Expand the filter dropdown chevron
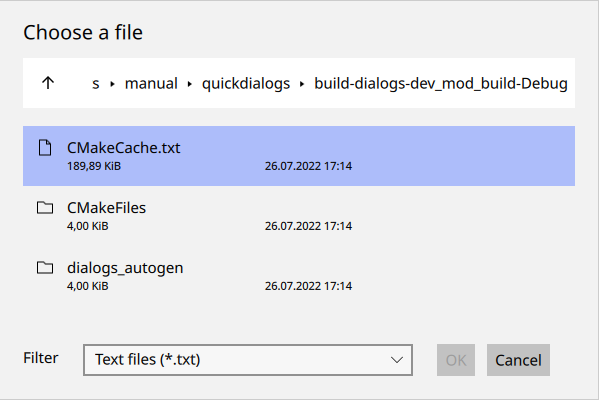The width and height of the screenshot is (599, 401). click(397, 360)
